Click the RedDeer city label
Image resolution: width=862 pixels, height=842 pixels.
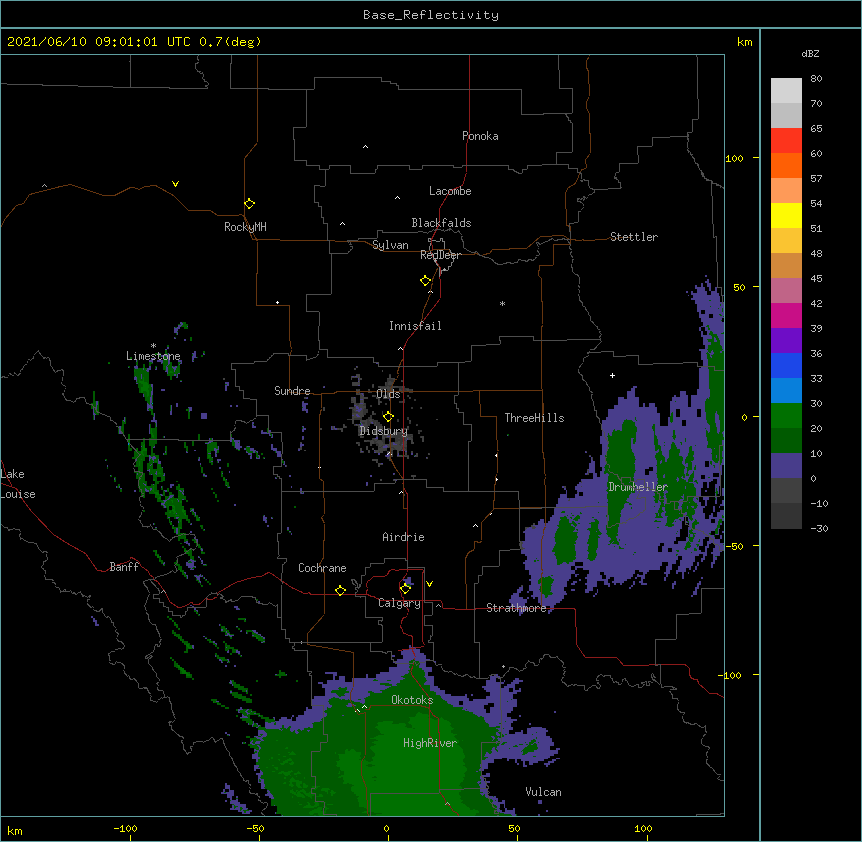click(x=440, y=255)
